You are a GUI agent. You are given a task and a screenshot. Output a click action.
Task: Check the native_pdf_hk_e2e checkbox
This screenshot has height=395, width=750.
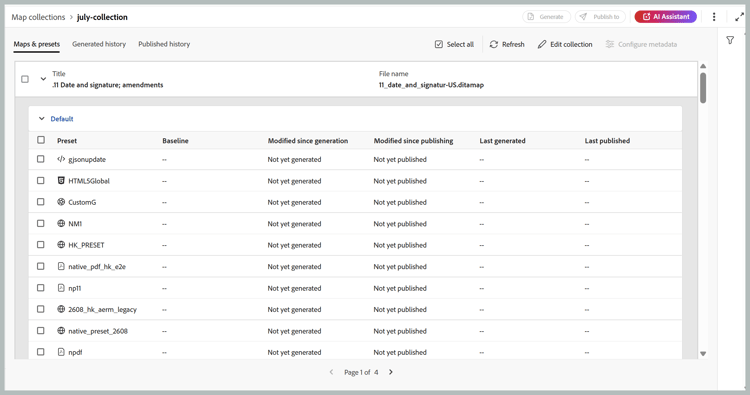pyautogui.click(x=41, y=266)
